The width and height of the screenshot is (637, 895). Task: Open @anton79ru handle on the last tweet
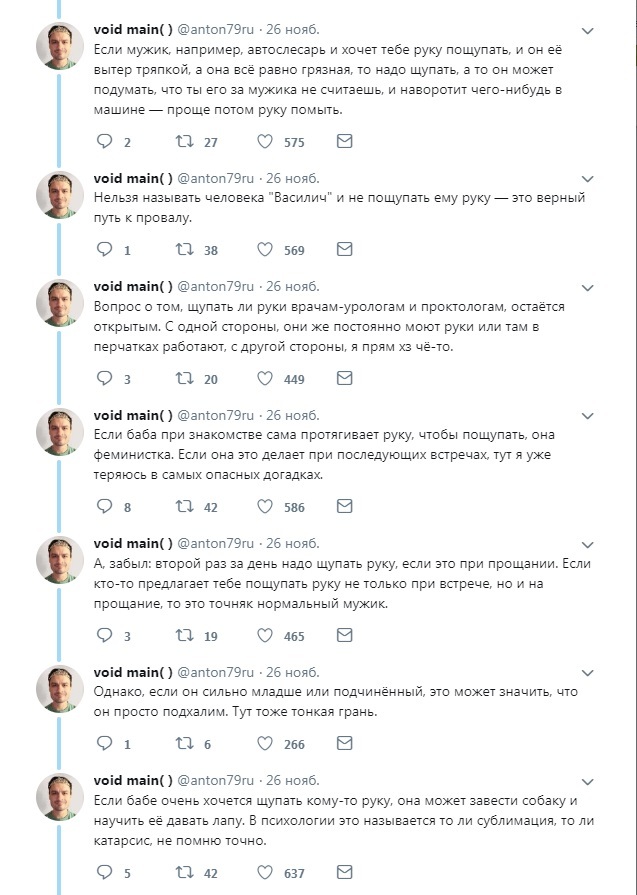(x=216, y=780)
